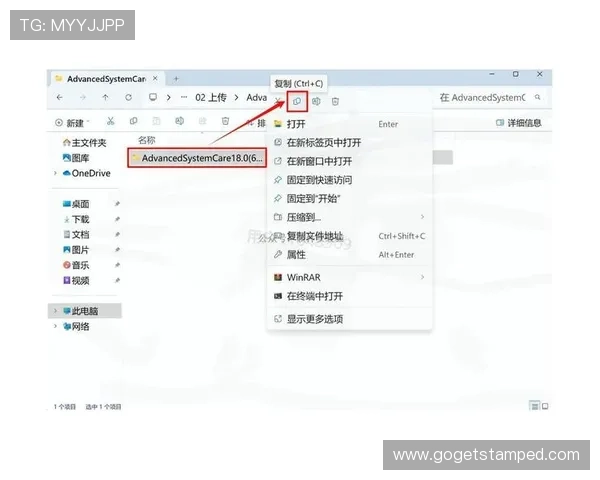Image resolution: width=600 pixels, height=480 pixels.
Task: Select 此电脑 in the sidebar
Action: (85, 311)
